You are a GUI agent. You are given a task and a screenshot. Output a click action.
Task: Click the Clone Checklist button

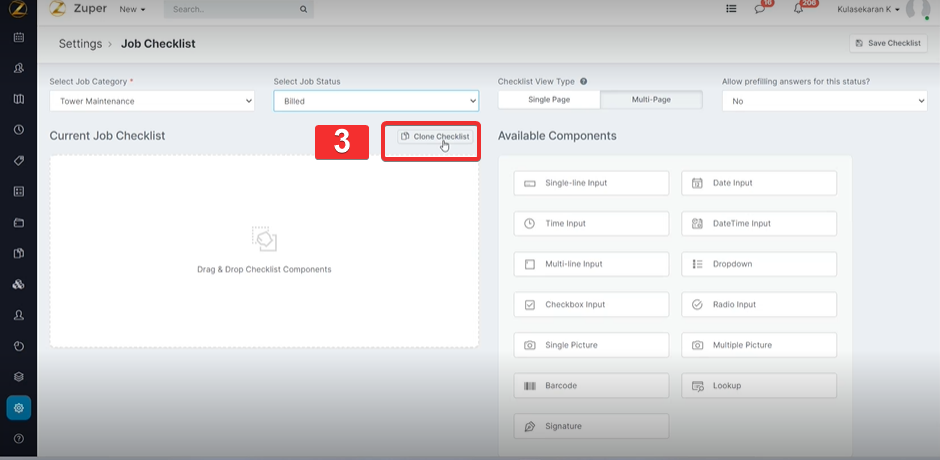(x=434, y=136)
